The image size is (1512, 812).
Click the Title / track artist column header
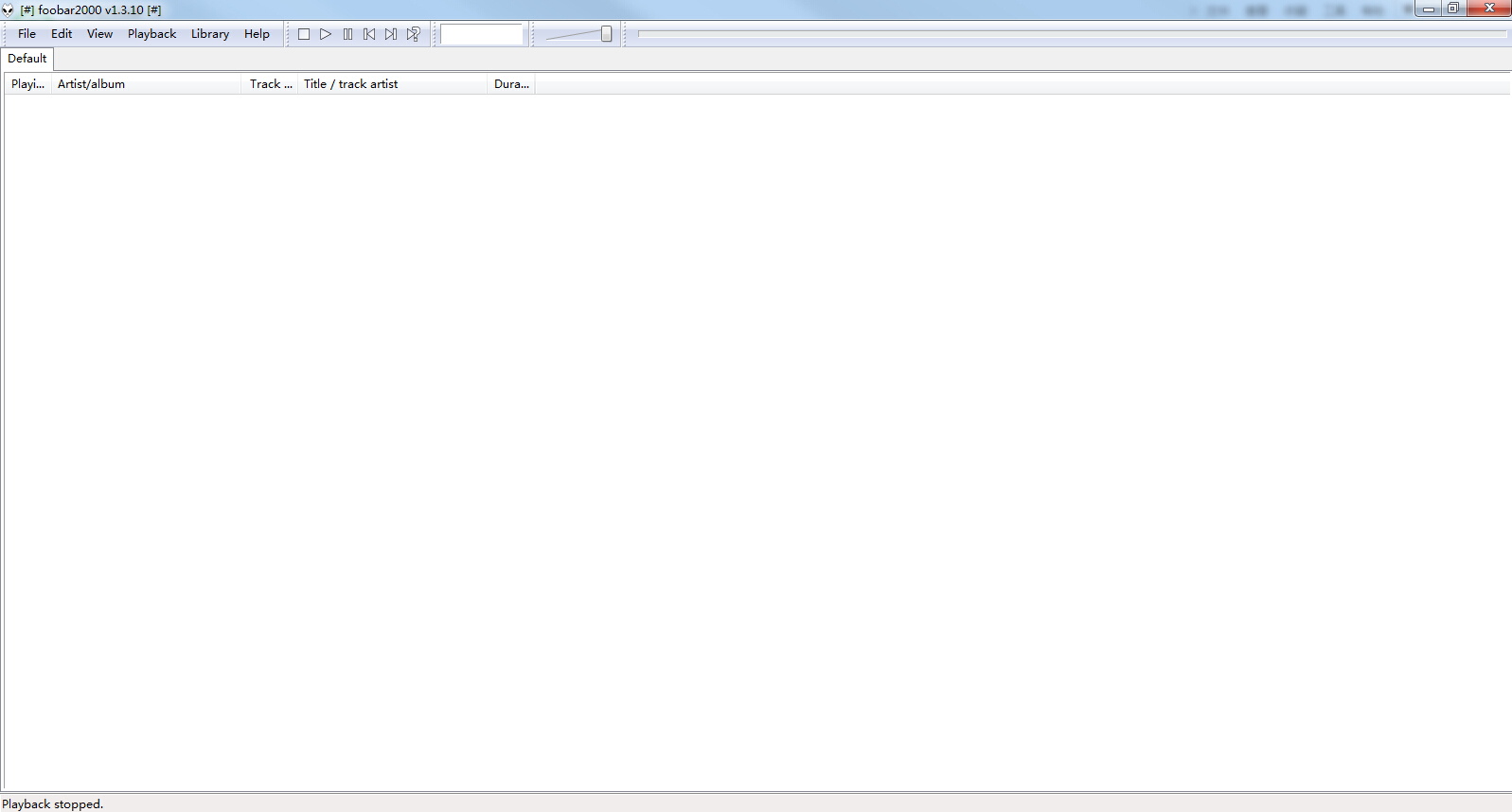(x=393, y=84)
